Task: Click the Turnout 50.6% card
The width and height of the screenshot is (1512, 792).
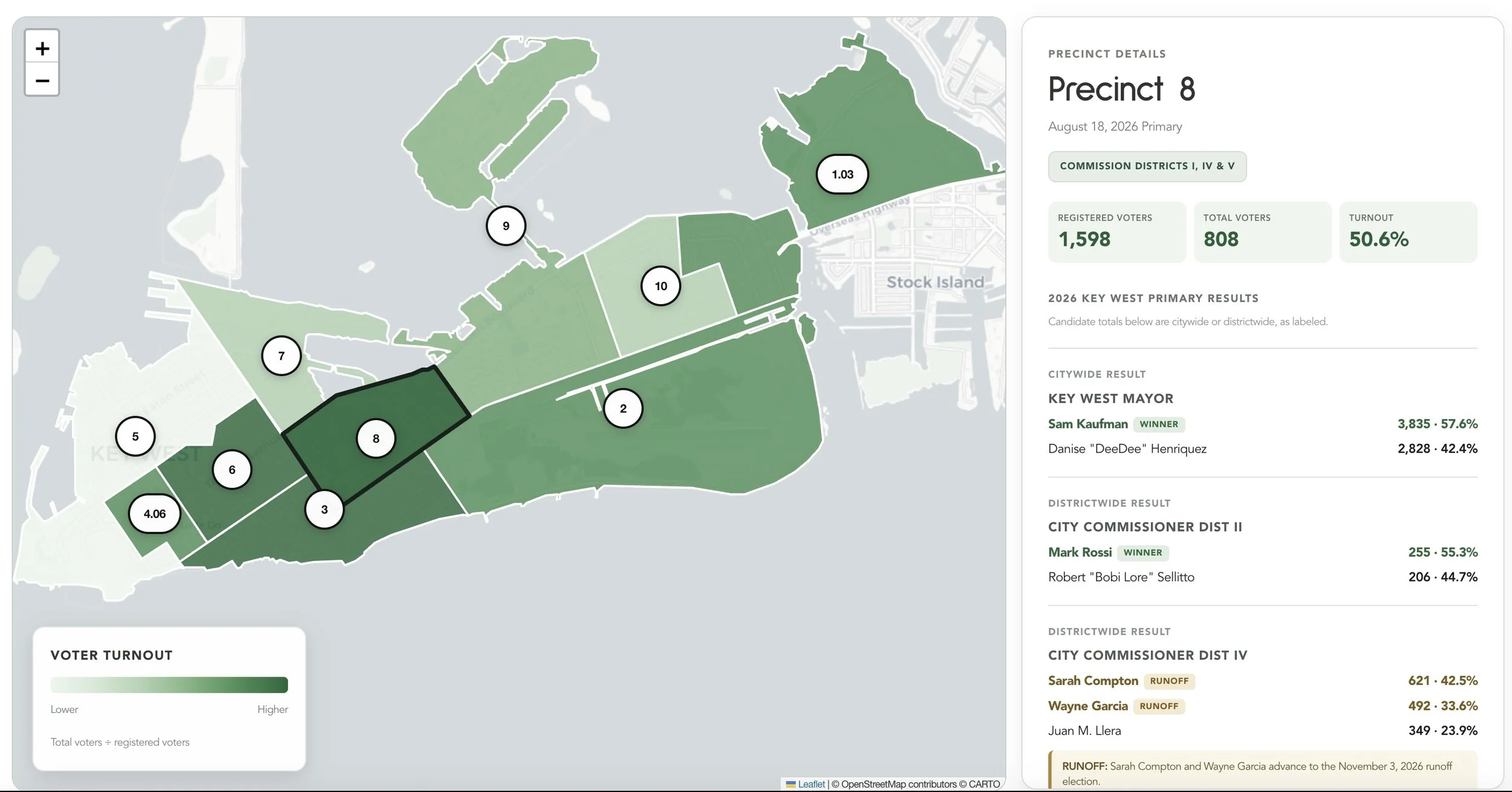Action: coord(1408,232)
